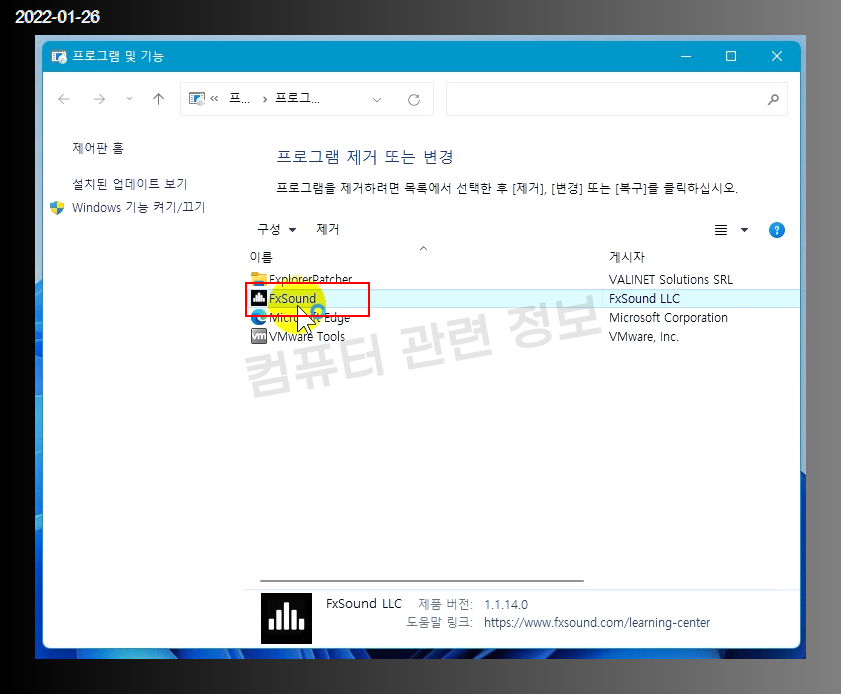Screen dimensions: 841x694
Task: Click the large FxSound logo in details pane
Action: (286, 618)
